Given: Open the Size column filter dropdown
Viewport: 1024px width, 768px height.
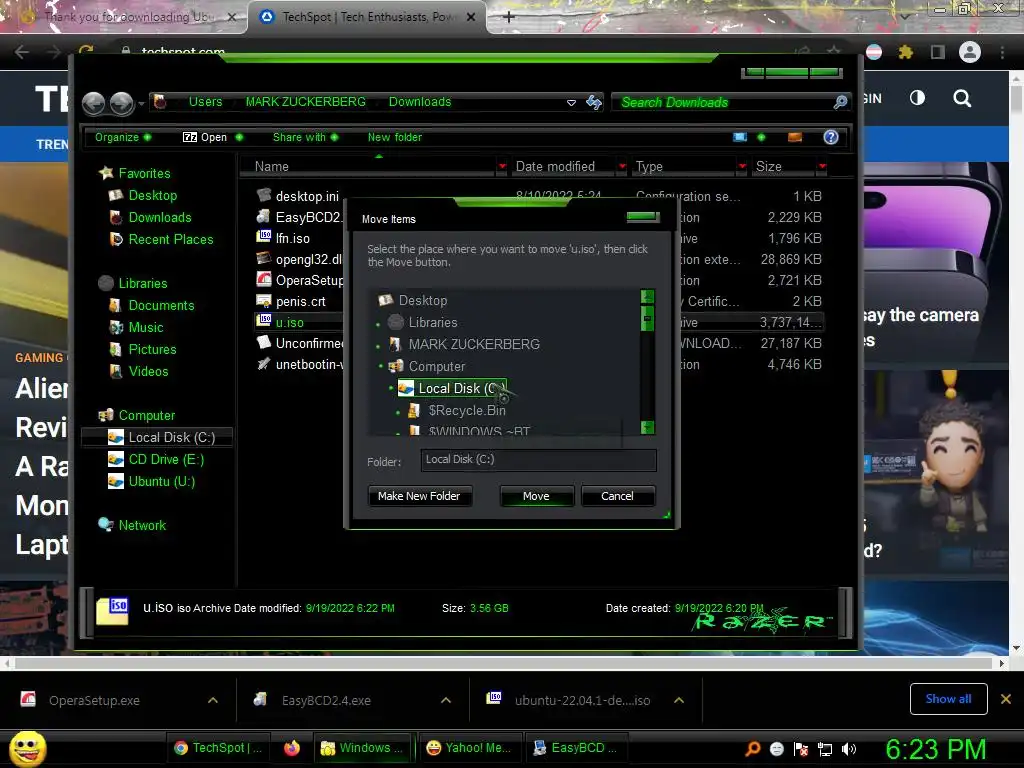Looking at the screenshot, I should point(822,167).
